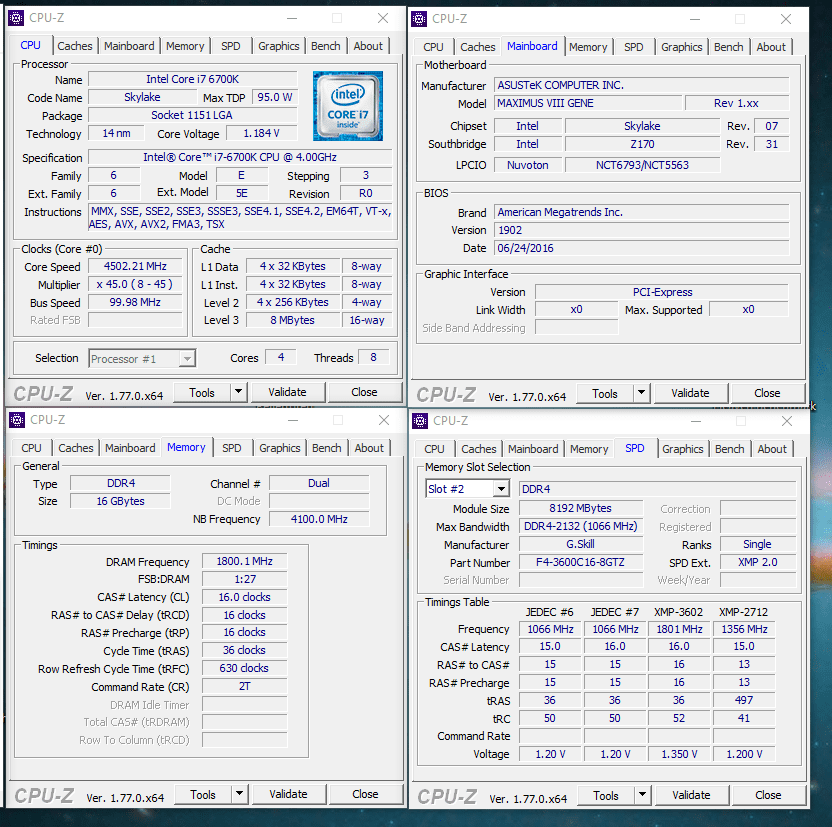Viewport: 832px width, 827px height.
Task: Click Validate in the Memory window
Action: [288, 795]
